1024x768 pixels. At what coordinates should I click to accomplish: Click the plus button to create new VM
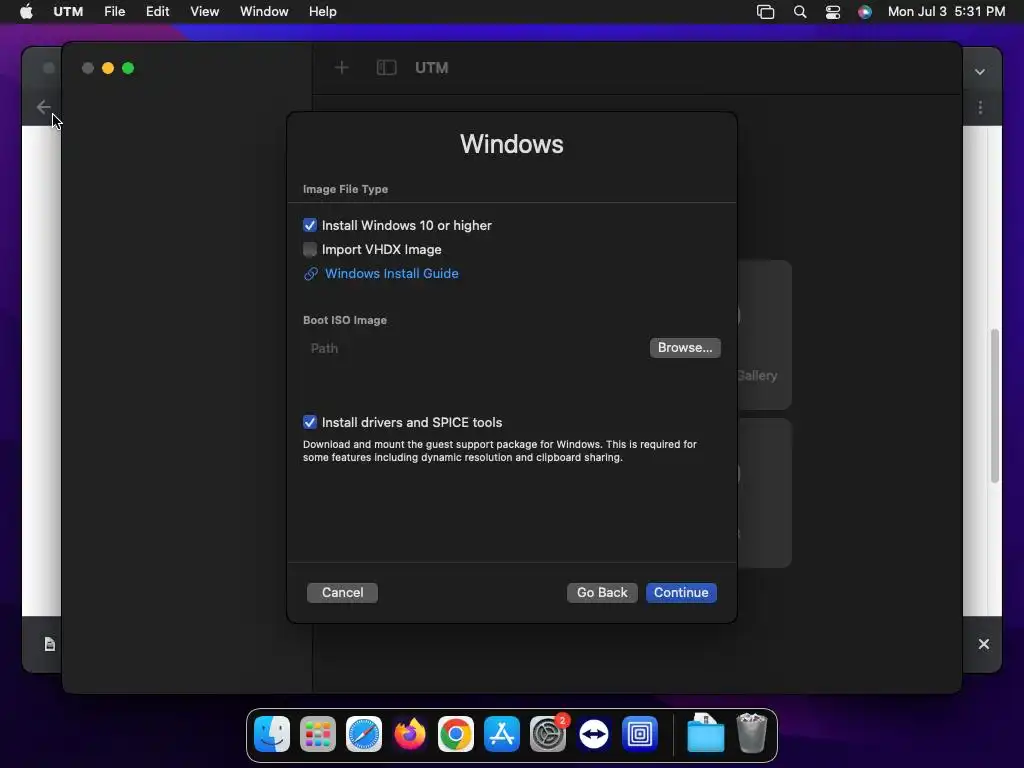point(342,68)
